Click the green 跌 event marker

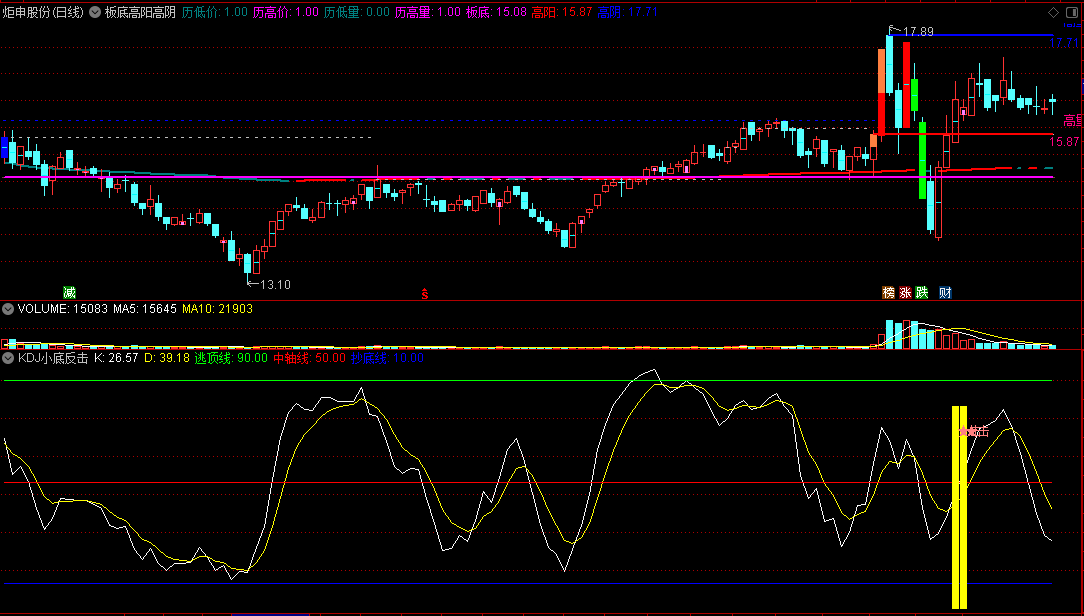click(922, 292)
